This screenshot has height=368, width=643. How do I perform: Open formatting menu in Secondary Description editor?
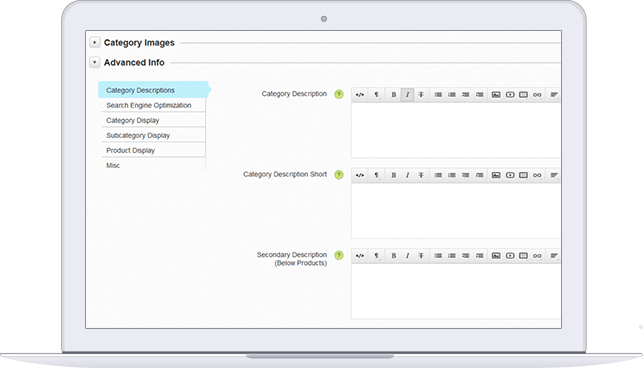coord(376,256)
